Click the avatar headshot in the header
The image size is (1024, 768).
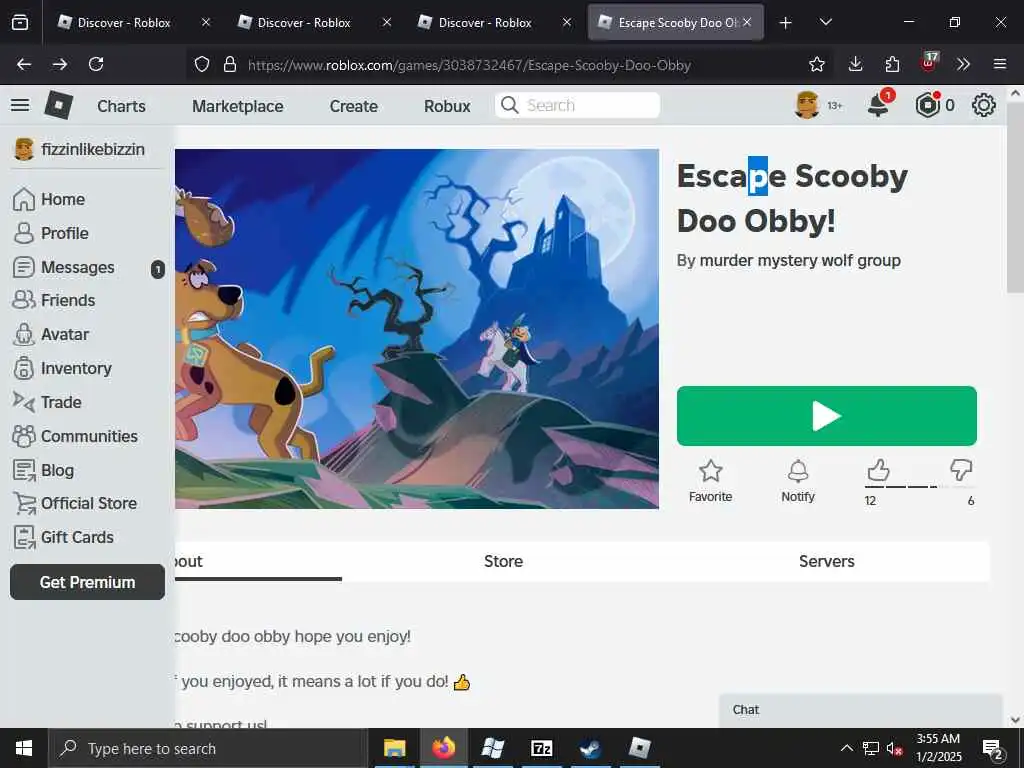point(807,105)
